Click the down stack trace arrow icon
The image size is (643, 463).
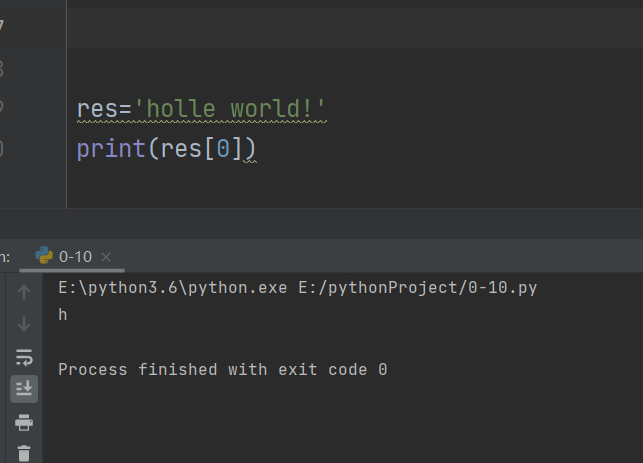click(24, 324)
